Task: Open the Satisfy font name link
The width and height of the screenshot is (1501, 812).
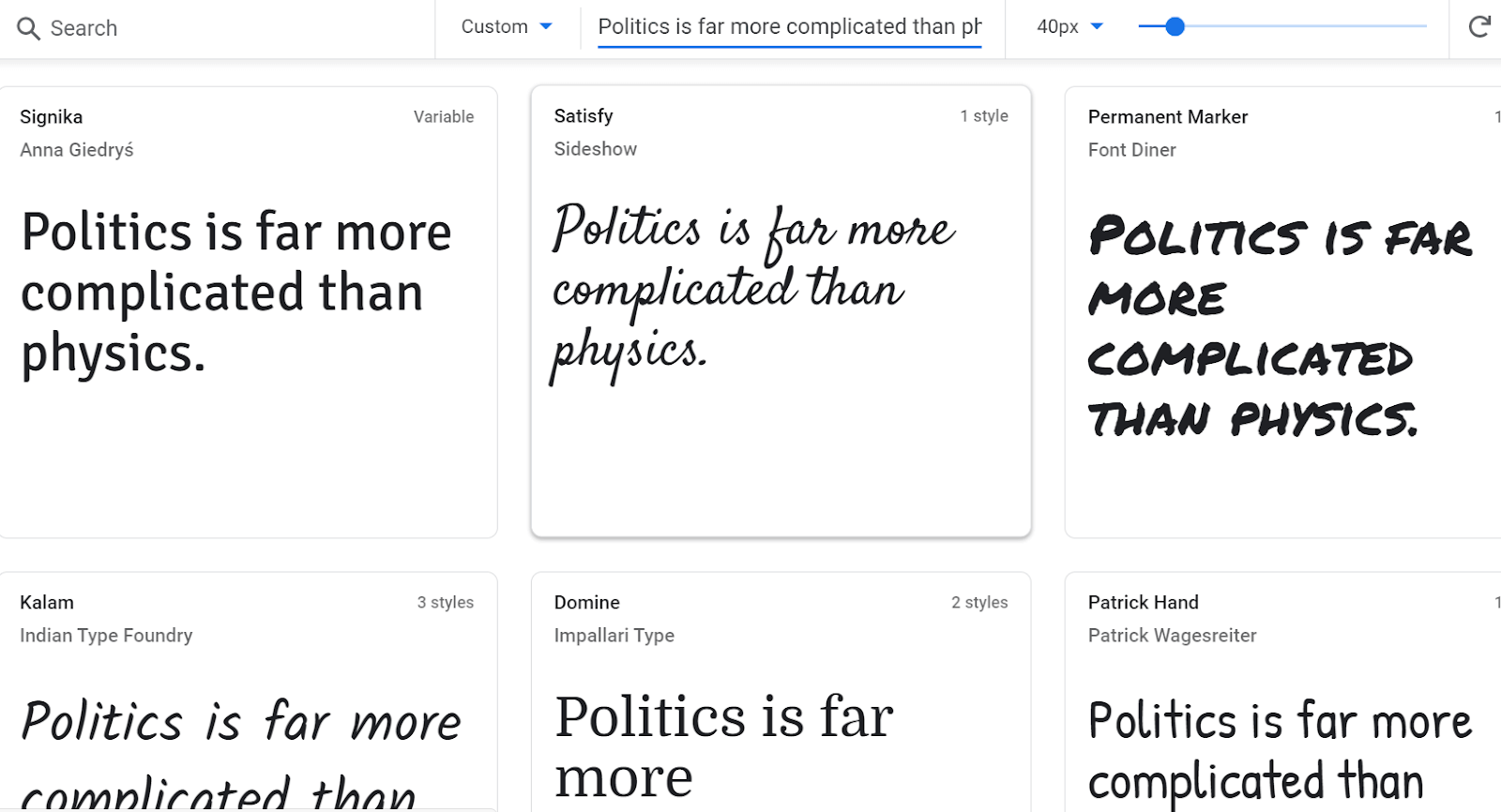Action: (x=583, y=115)
